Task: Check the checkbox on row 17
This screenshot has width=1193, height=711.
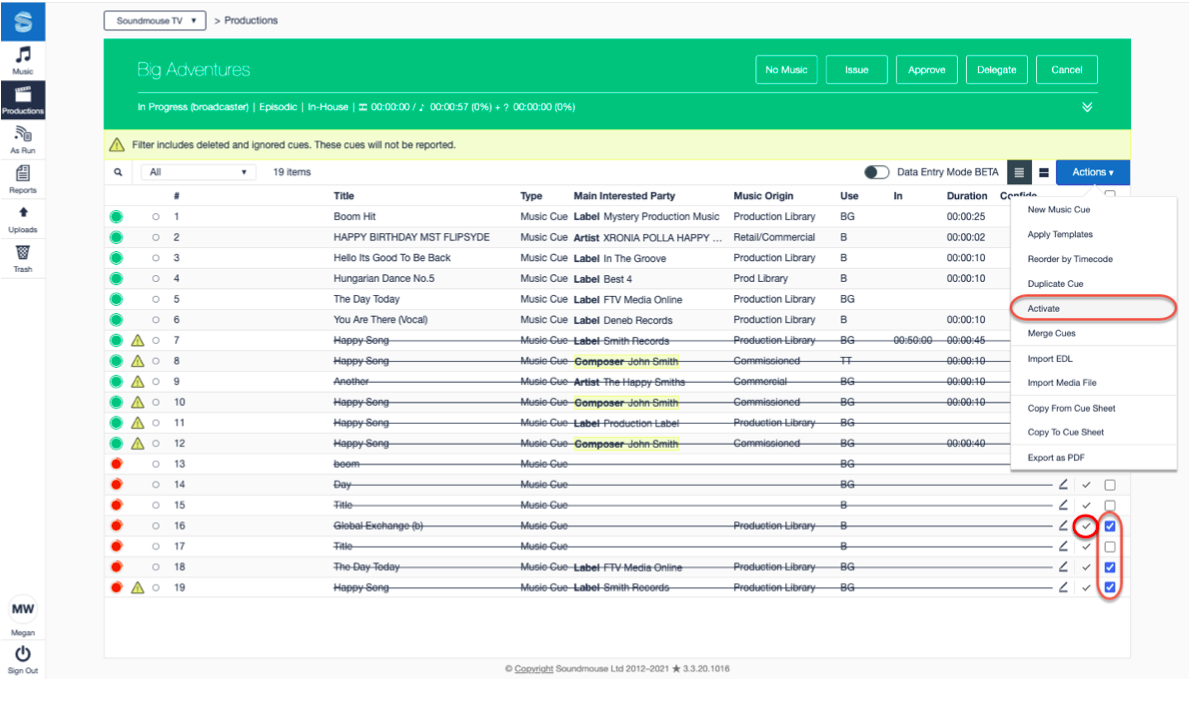Action: coord(1110,547)
